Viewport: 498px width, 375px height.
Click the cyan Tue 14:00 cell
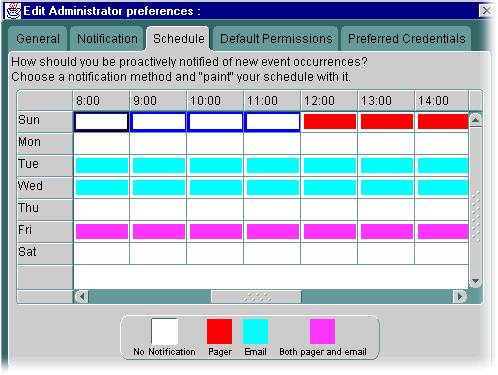(442, 166)
